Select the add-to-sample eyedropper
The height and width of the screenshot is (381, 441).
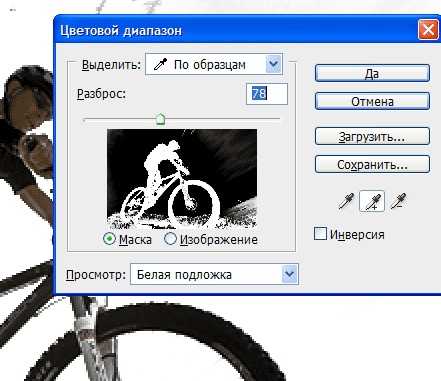pyautogui.click(x=372, y=201)
